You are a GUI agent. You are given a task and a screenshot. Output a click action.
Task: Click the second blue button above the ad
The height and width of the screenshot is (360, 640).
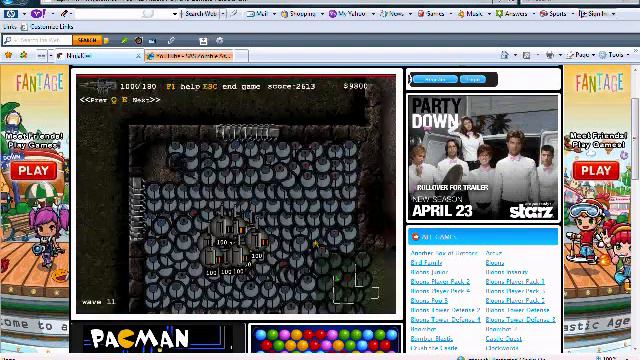[473, 79]
